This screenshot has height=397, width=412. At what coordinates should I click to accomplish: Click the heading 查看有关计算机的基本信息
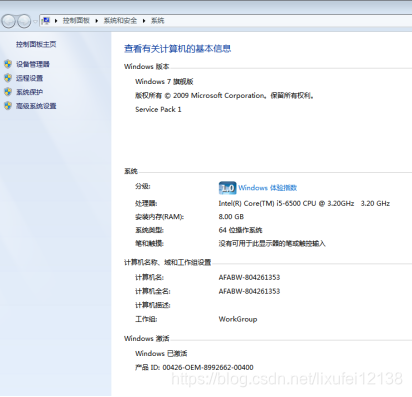coord(178,49)
